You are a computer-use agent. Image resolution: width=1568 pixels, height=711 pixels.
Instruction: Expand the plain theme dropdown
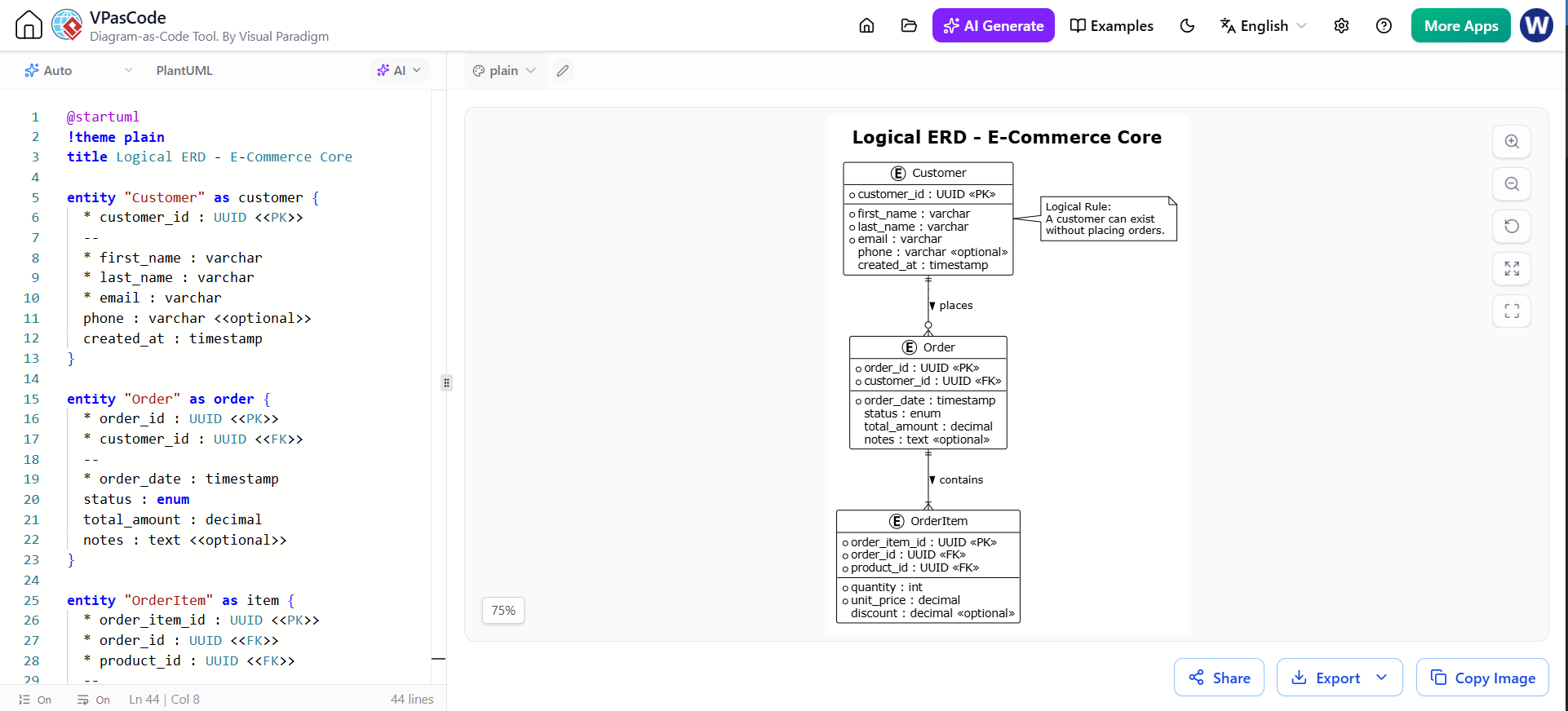point(504,70)
